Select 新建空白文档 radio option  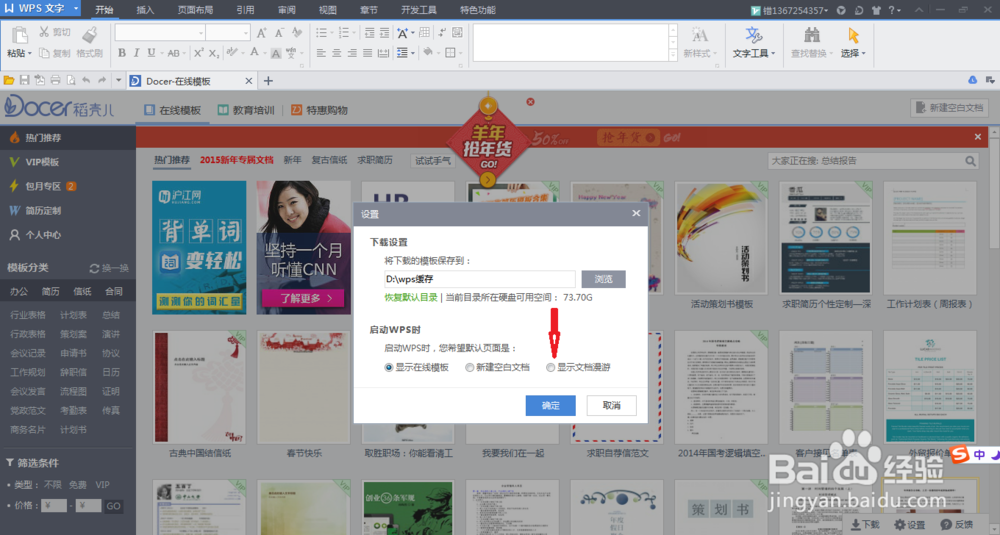(x=470, y=367)
